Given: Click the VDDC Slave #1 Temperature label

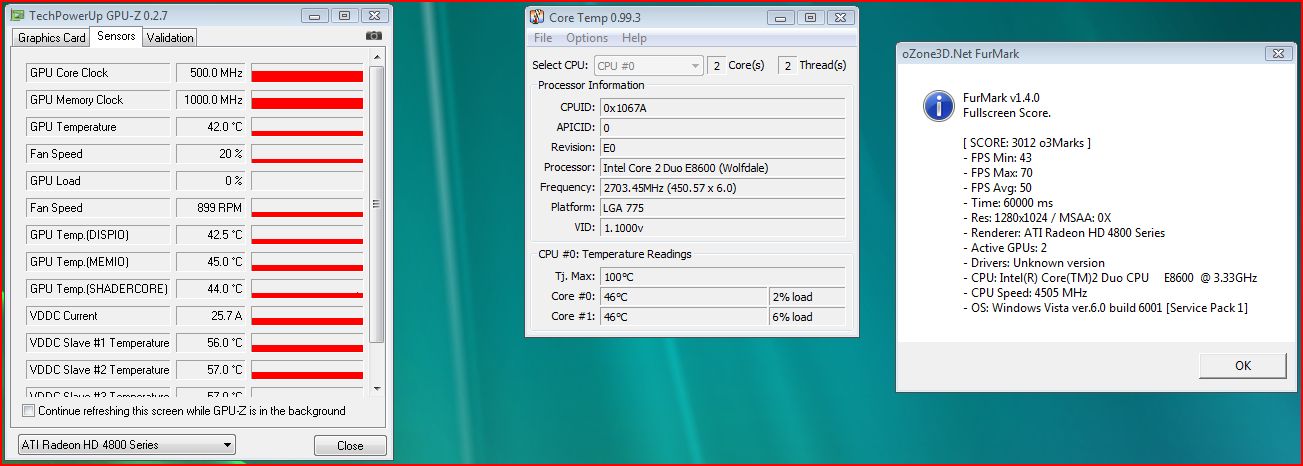Looking at the screenshot, I should [x=99, y=343].
